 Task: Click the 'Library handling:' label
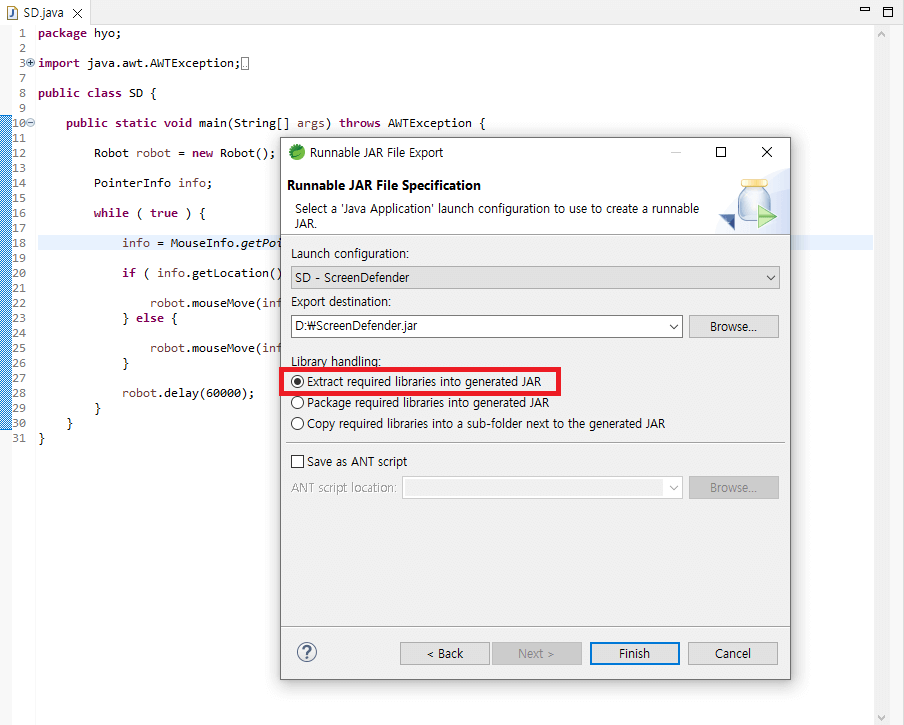[x=336, y=361]
